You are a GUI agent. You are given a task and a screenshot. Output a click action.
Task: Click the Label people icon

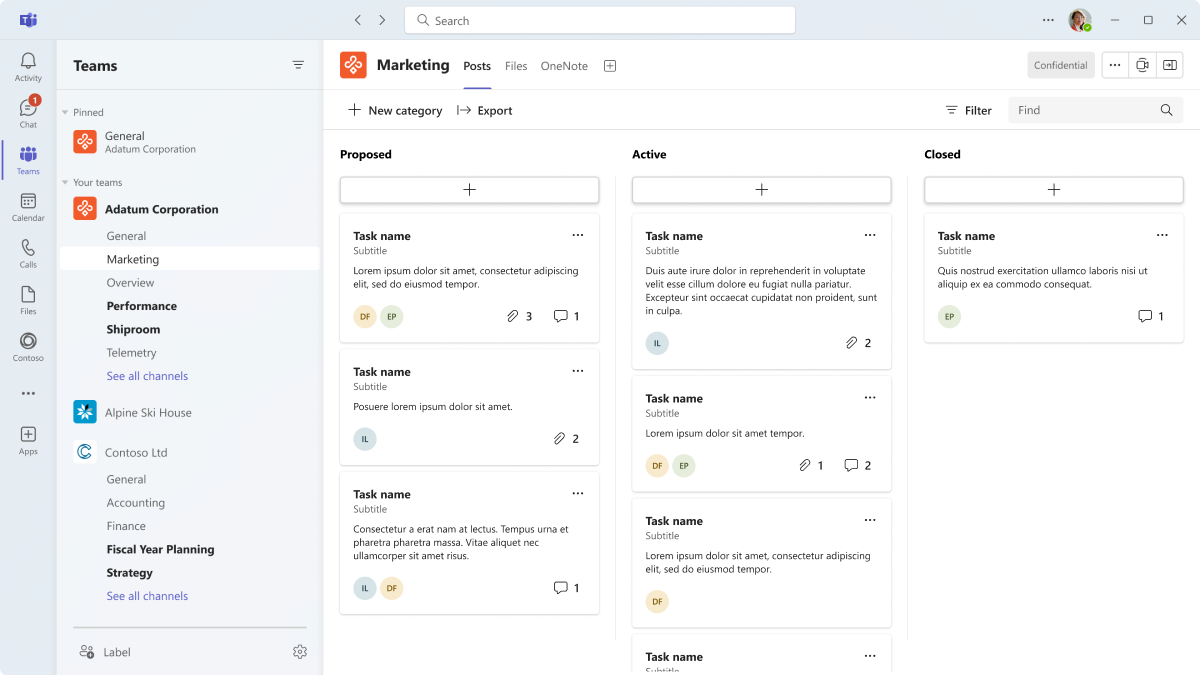point(87,652)
